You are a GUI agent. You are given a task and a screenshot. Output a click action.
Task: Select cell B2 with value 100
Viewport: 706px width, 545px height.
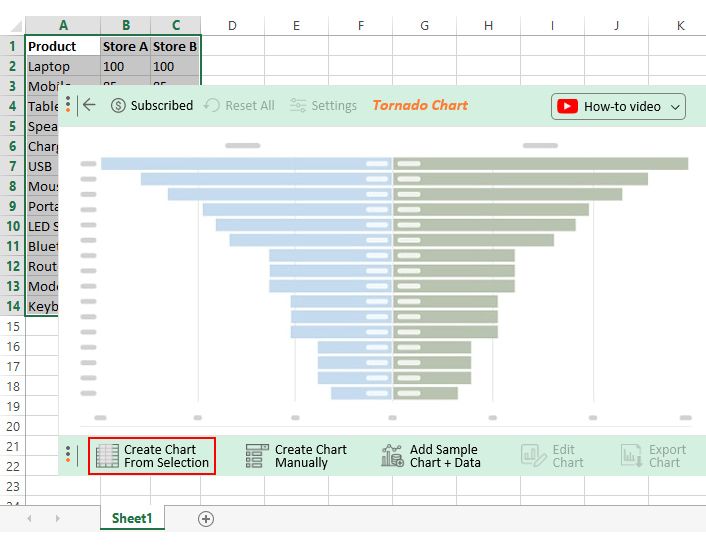click(x=126, y=66)
